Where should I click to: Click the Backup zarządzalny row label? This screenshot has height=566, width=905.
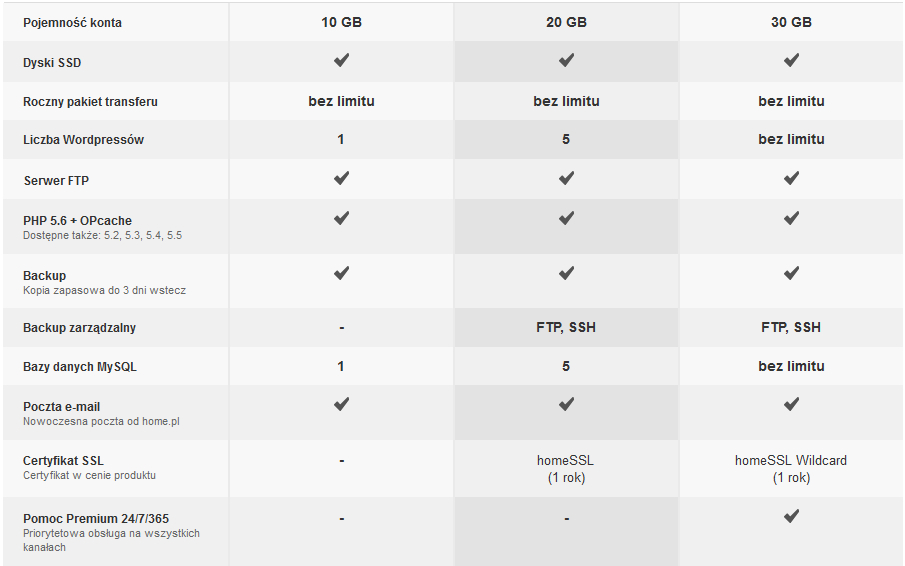(79, 328)
